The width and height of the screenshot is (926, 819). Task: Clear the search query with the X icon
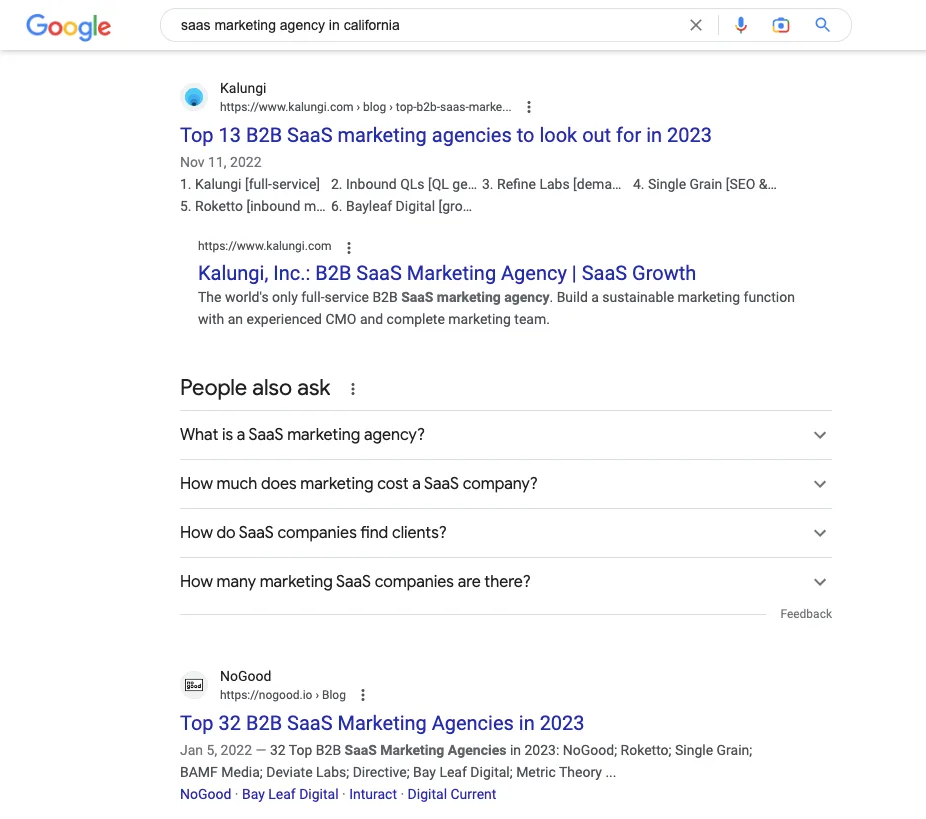pyautogui.click(x=696, y=25)
